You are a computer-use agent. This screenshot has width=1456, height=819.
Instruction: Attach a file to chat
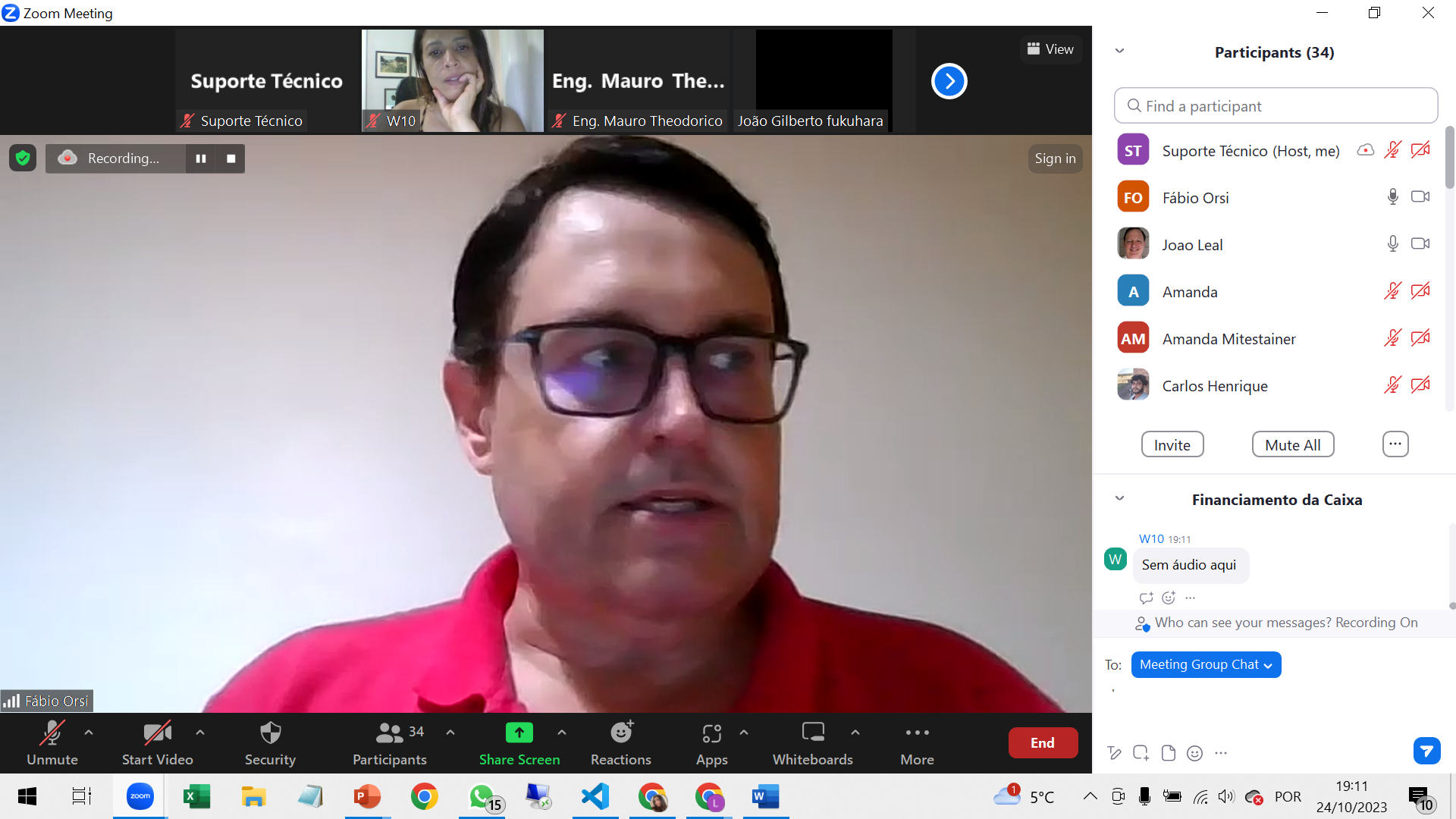(x=1169, y=753)
